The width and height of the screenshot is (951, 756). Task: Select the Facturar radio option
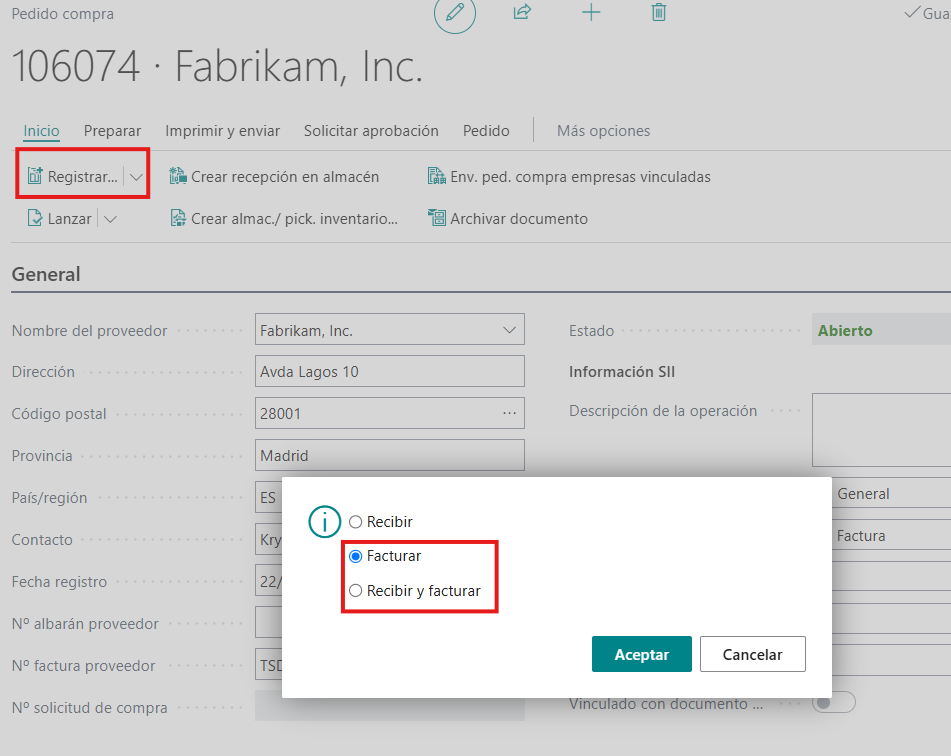point(355,556)
